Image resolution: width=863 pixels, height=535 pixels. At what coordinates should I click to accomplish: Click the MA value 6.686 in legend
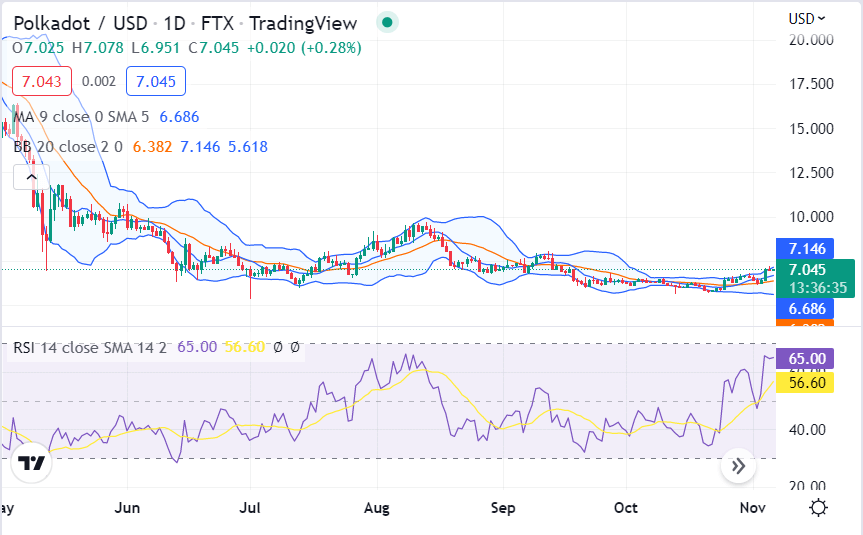coord(179,117)
